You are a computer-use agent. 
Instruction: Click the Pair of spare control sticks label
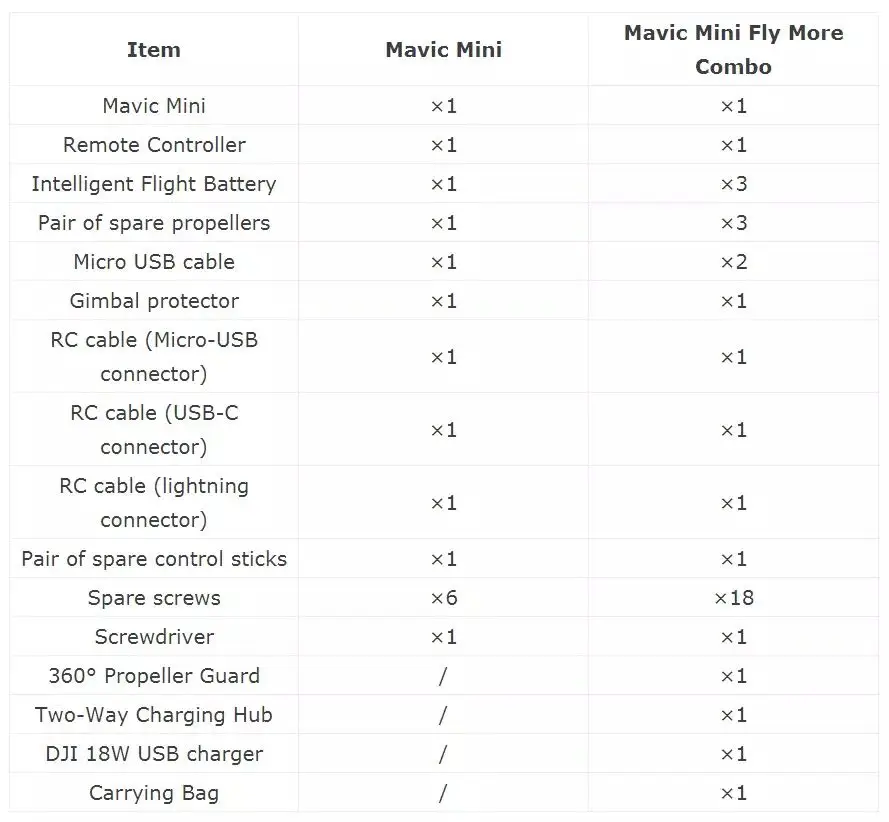(154, 559)
